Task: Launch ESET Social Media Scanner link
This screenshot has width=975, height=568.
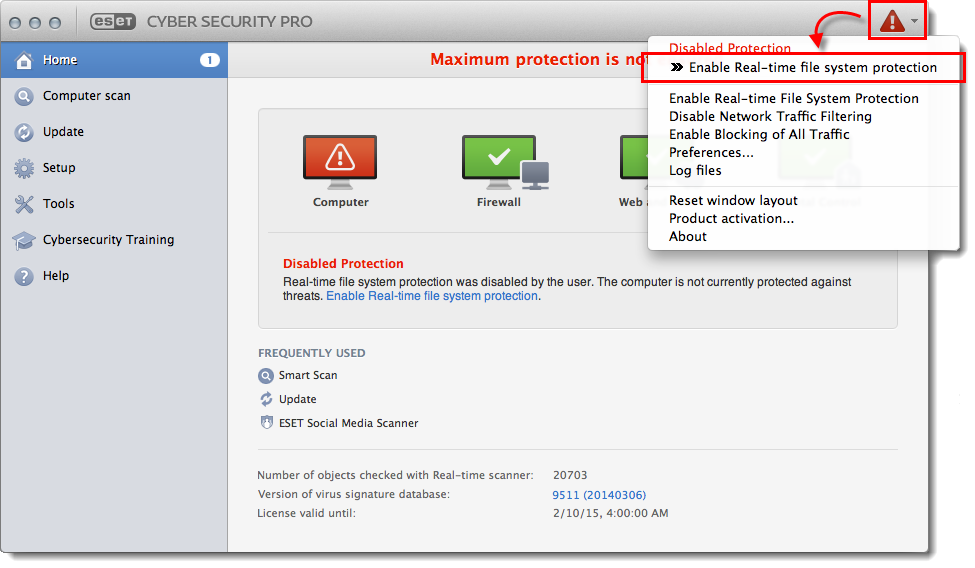Action: 348,423
